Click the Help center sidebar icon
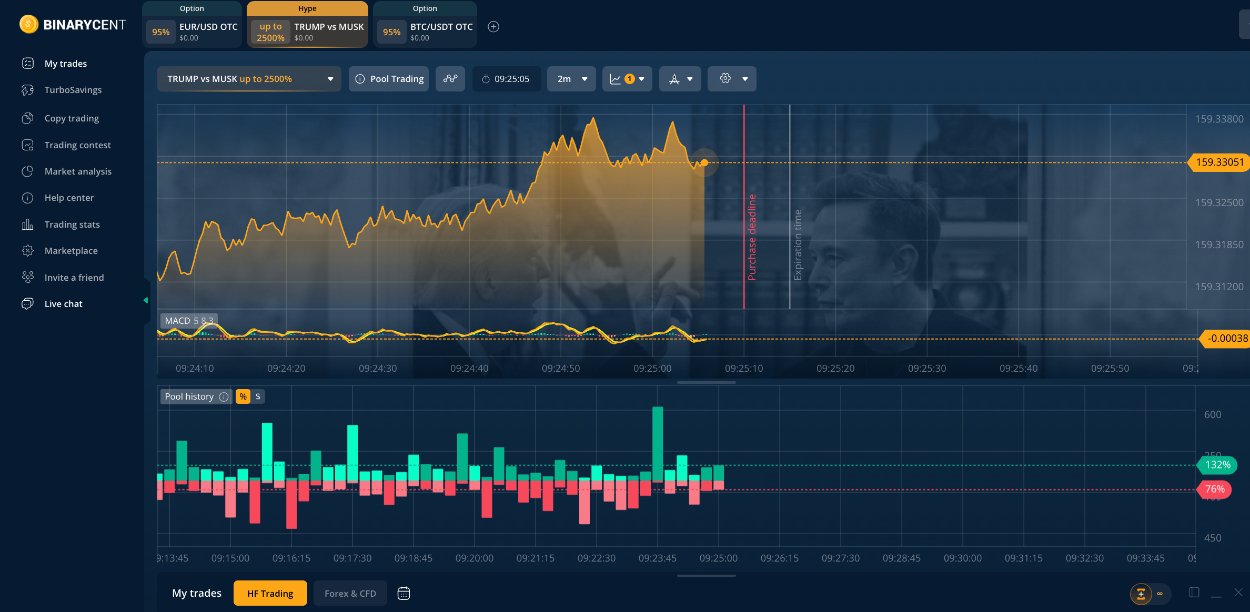Screen dimensions: 1250x612 pyautogui.click(x=28, y=198)
